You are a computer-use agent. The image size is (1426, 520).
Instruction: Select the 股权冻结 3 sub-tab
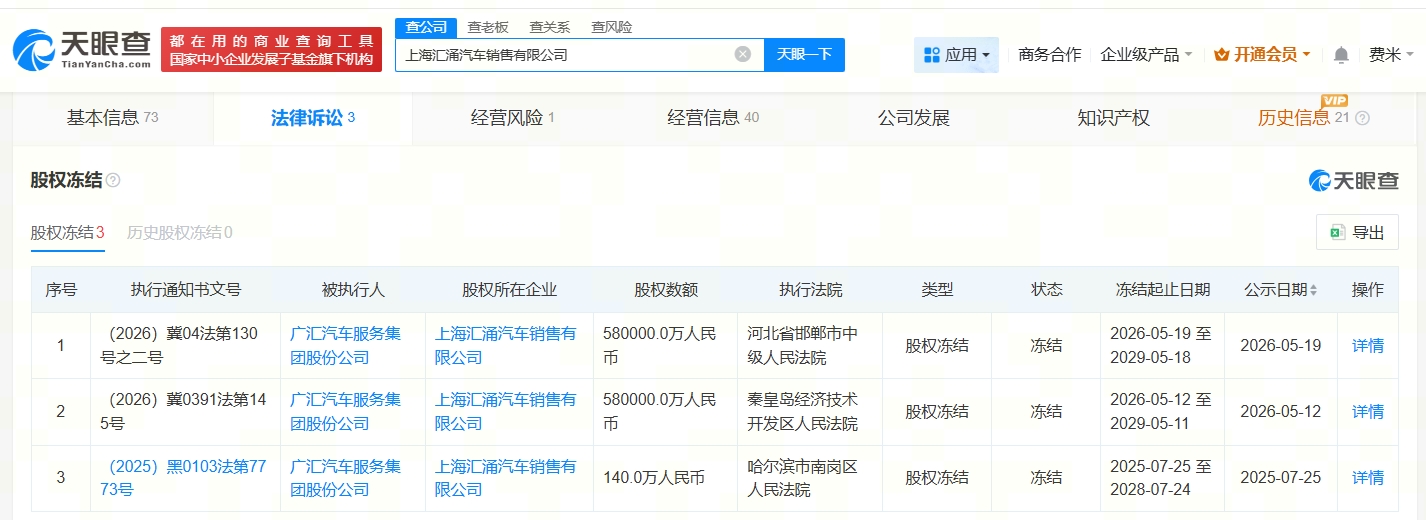[x=67, y=232]
